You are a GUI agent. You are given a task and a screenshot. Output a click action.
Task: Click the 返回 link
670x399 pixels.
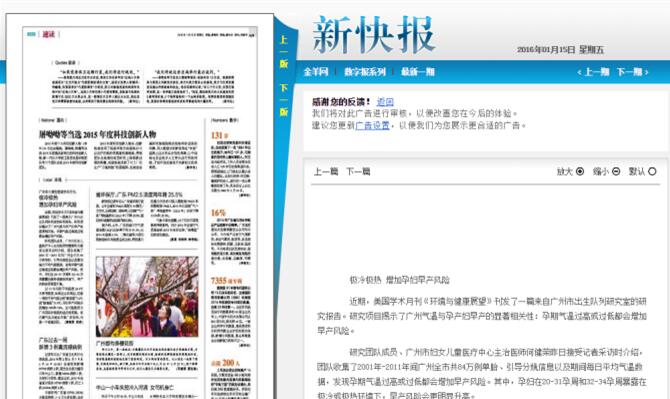pyautogui.click(x=385, y=102)
